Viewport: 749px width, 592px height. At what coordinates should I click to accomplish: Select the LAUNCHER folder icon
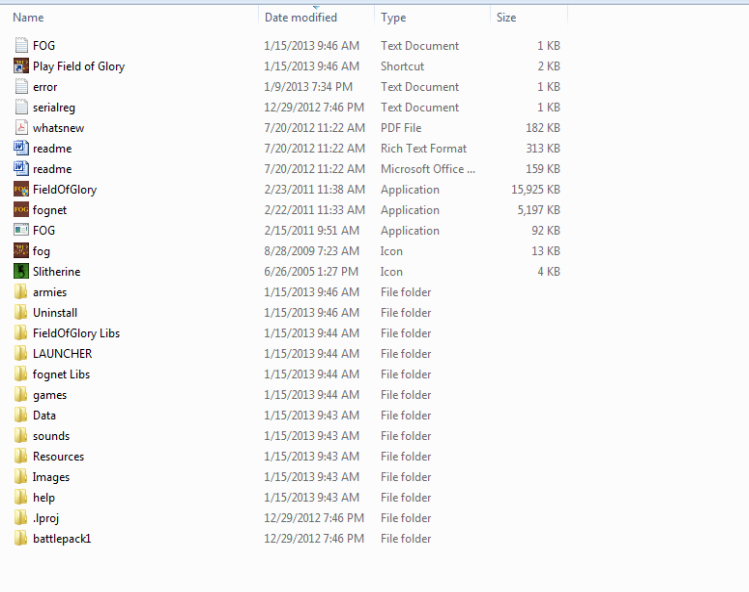pyautogui.click(x=22, y=354)
